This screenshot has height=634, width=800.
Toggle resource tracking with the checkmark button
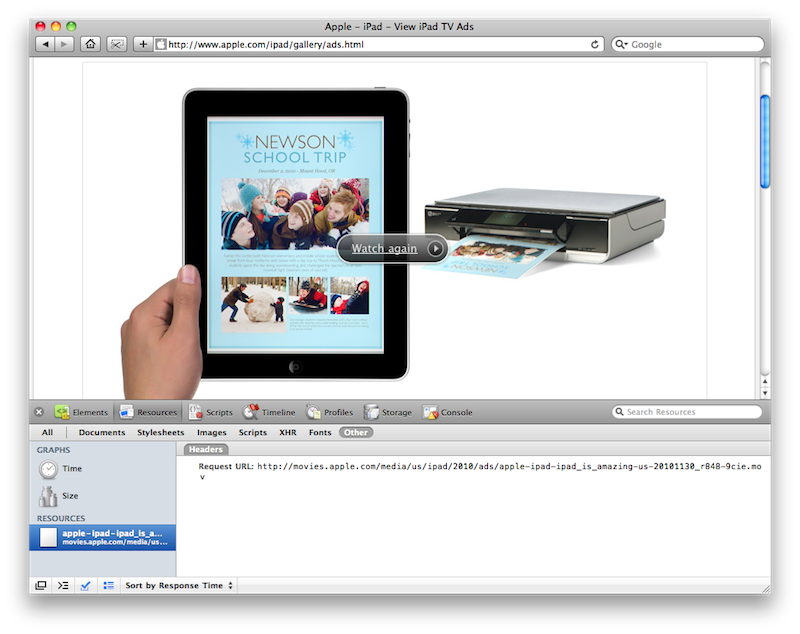(x=85, y=586)
